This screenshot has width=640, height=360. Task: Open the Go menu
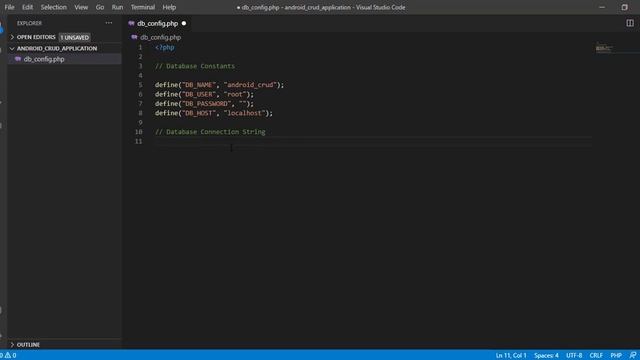click(100, 7)
